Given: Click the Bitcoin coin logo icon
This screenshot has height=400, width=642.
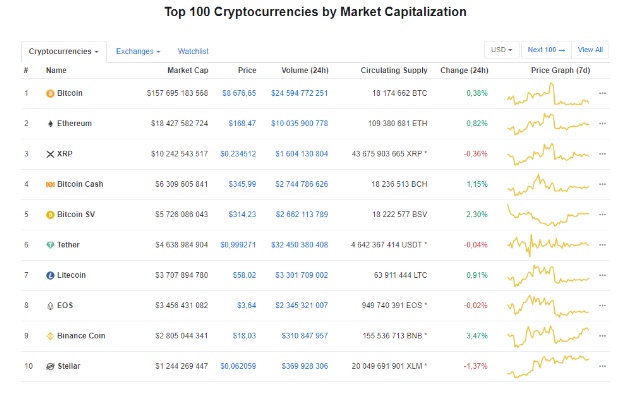Looking at the screenshot, I should pos(50,94).
